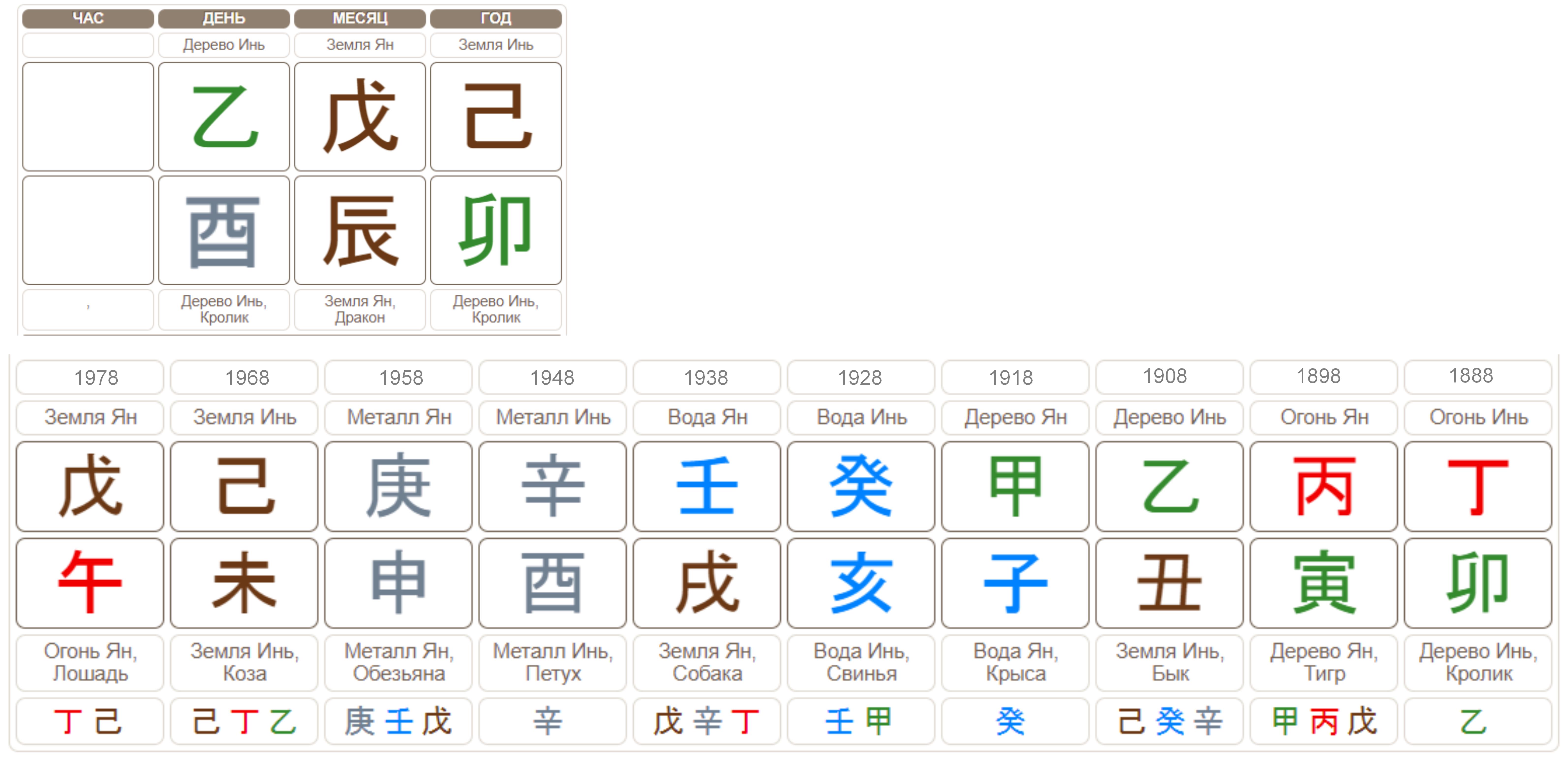
Task: Select the blue Вода Ян stem under 1938
Action: [x=706, y=486]
